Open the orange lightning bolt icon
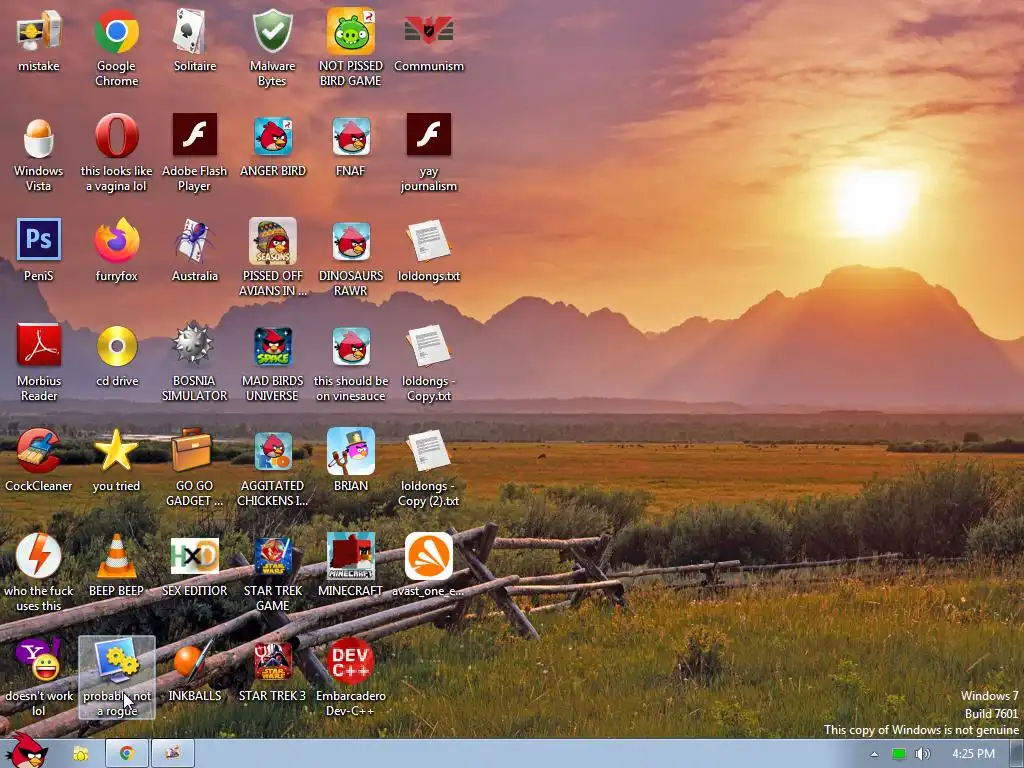 (x=39, y=556)
